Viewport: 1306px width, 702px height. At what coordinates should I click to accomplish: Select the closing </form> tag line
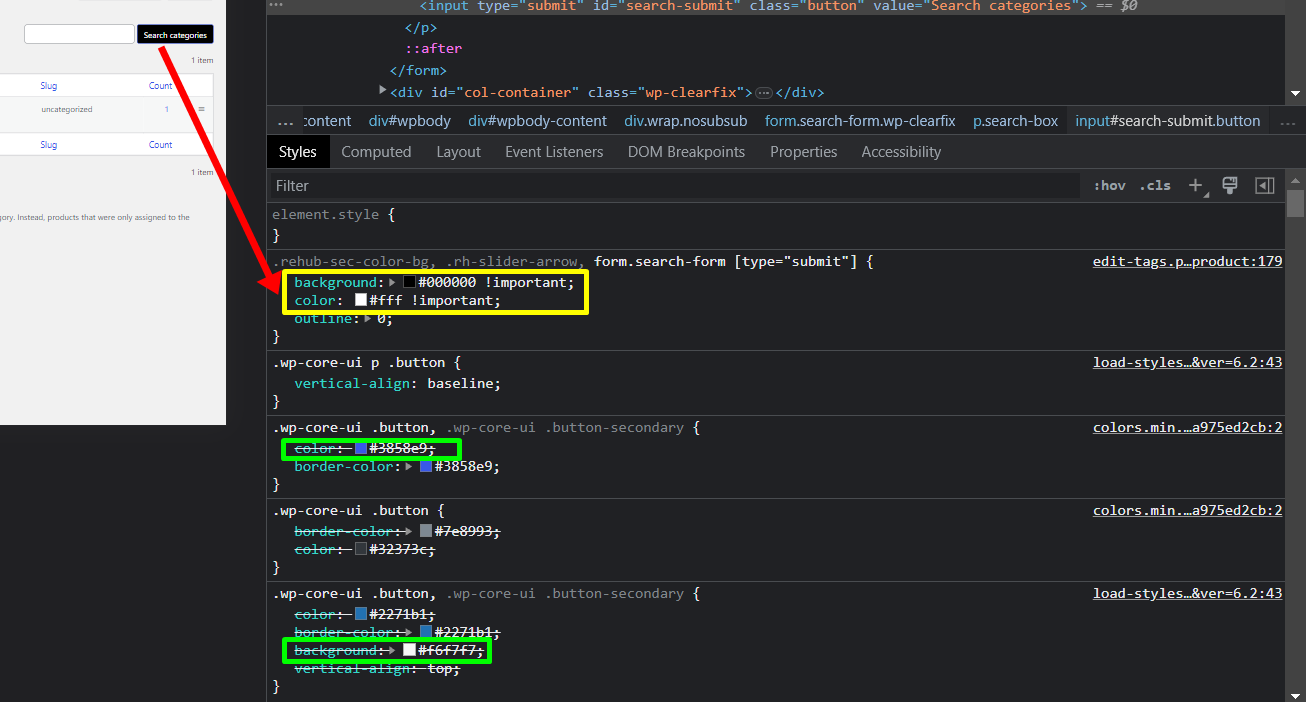(x=418, y=70)
